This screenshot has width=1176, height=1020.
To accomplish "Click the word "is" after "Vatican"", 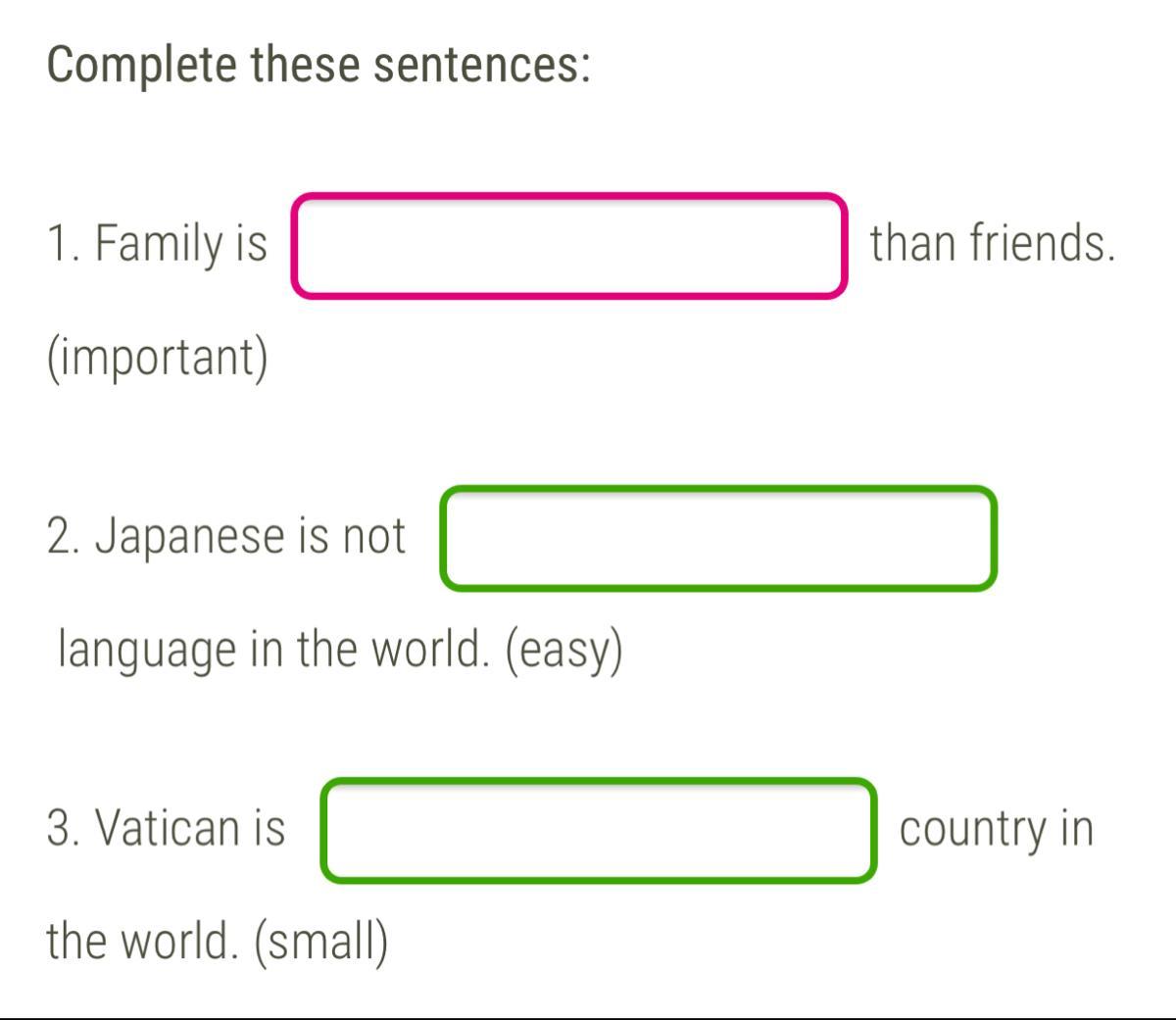I will (269, 827).
